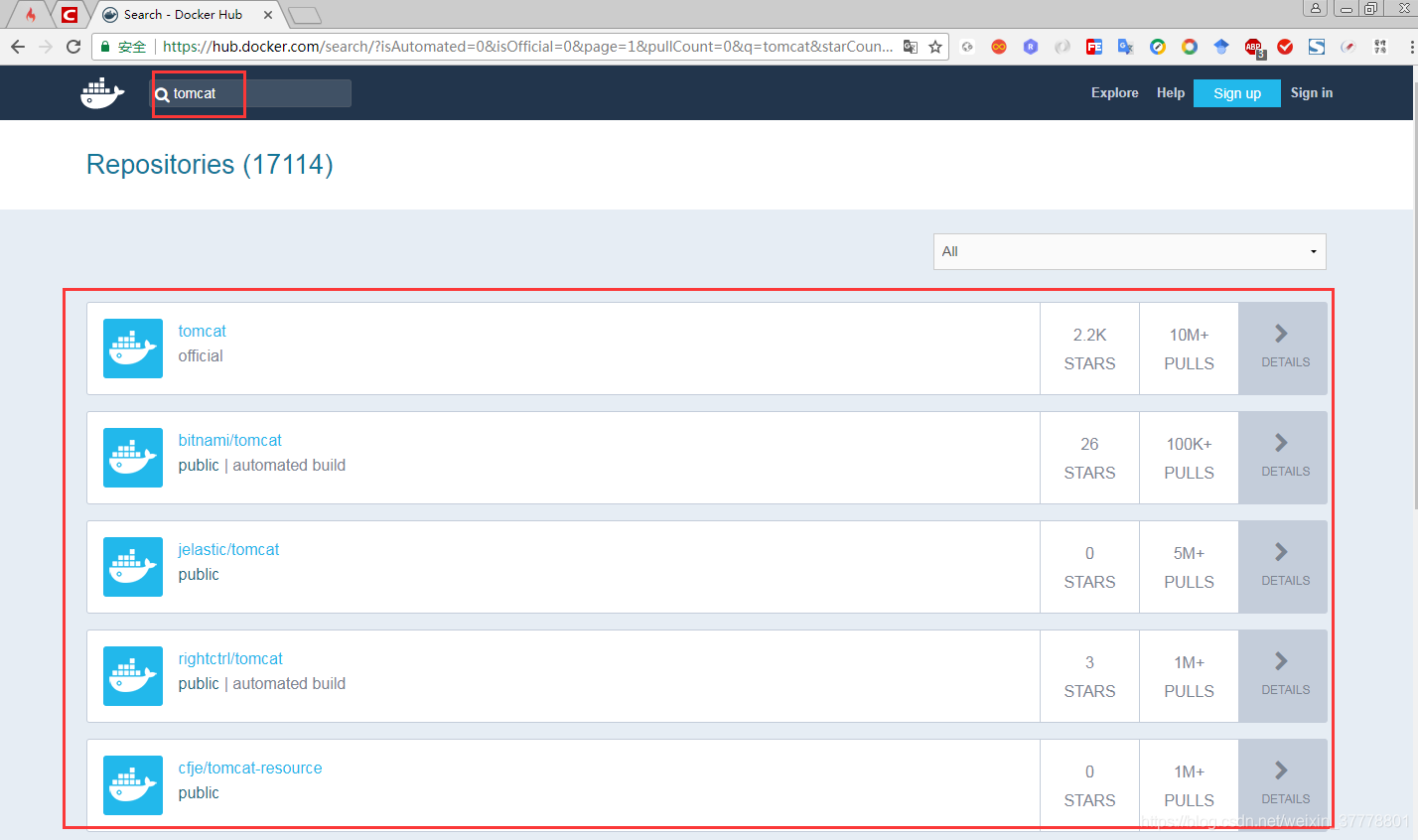The height and width of the screenshot is (840, 1418).
Task: Open a new browser tab
Action: 305,15
